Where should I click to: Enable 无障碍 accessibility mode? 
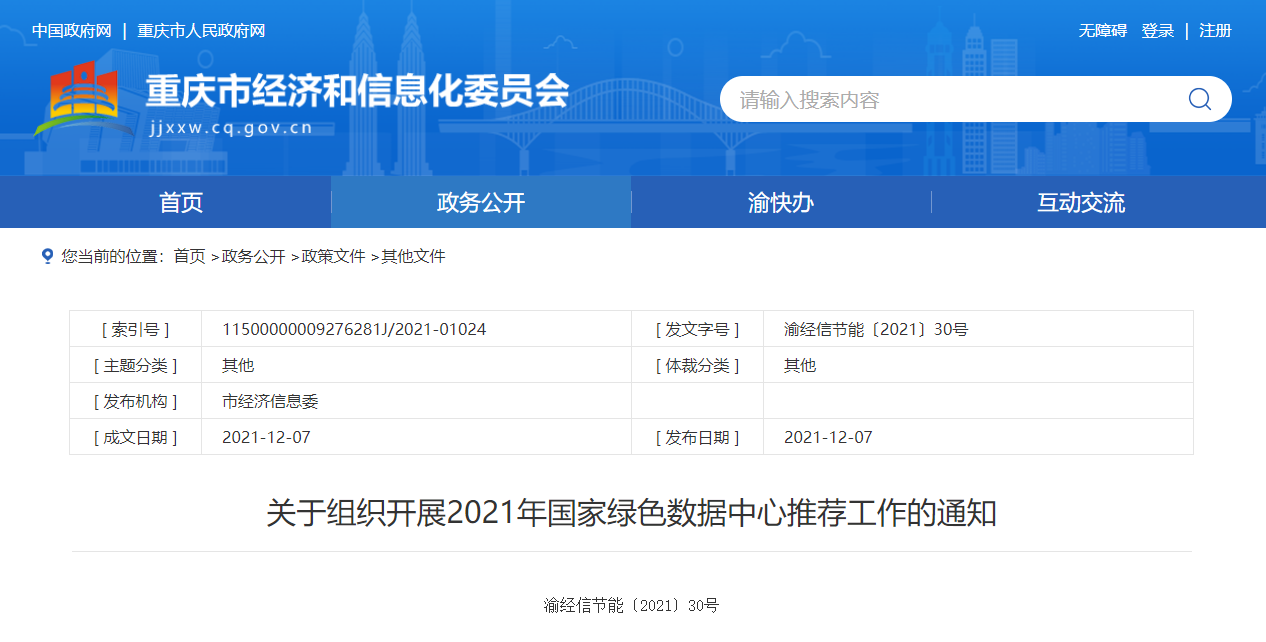coord(1102,31)
